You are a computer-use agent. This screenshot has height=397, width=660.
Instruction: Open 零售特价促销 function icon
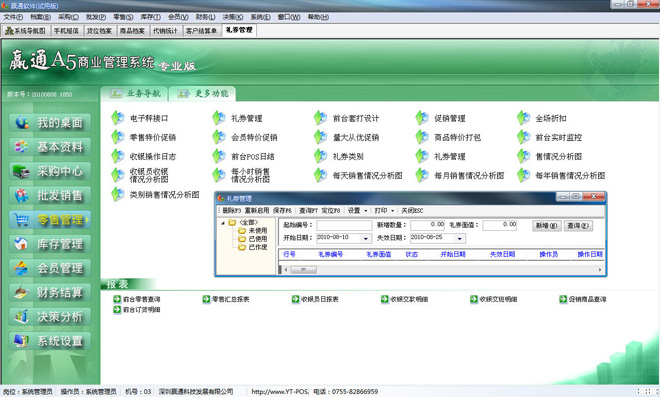pos(118,137)
